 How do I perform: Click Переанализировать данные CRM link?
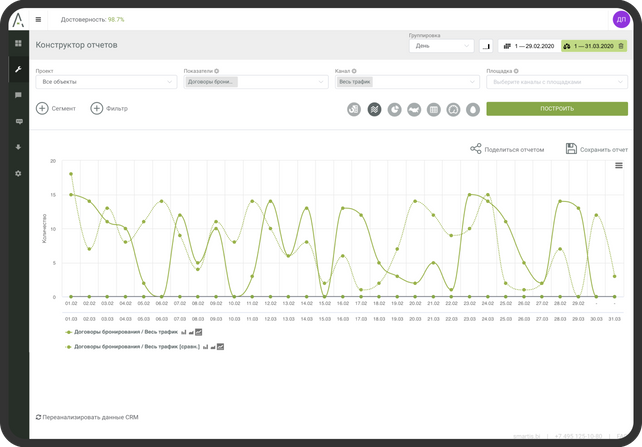pos(88,415)
